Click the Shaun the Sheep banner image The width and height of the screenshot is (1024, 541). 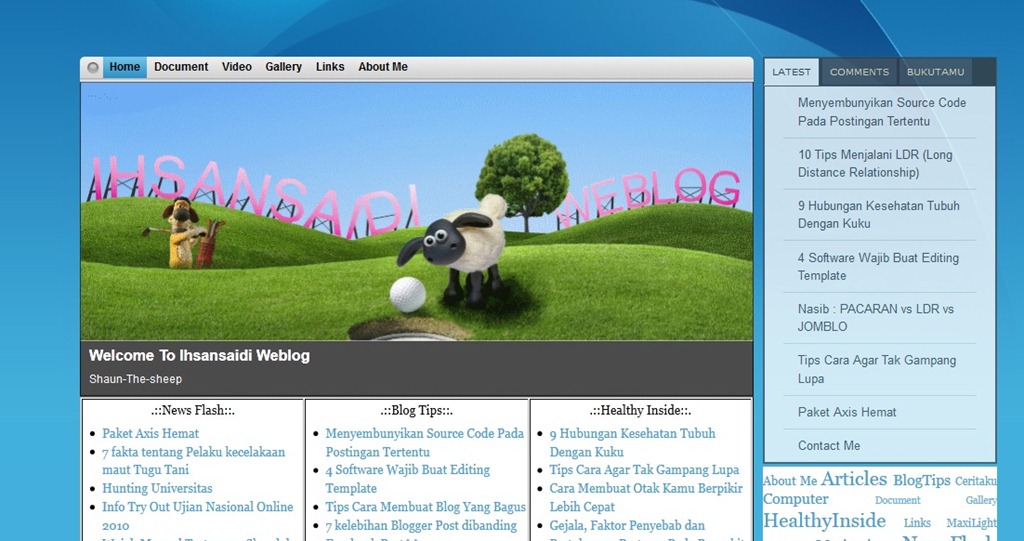[x=417, y=211]
